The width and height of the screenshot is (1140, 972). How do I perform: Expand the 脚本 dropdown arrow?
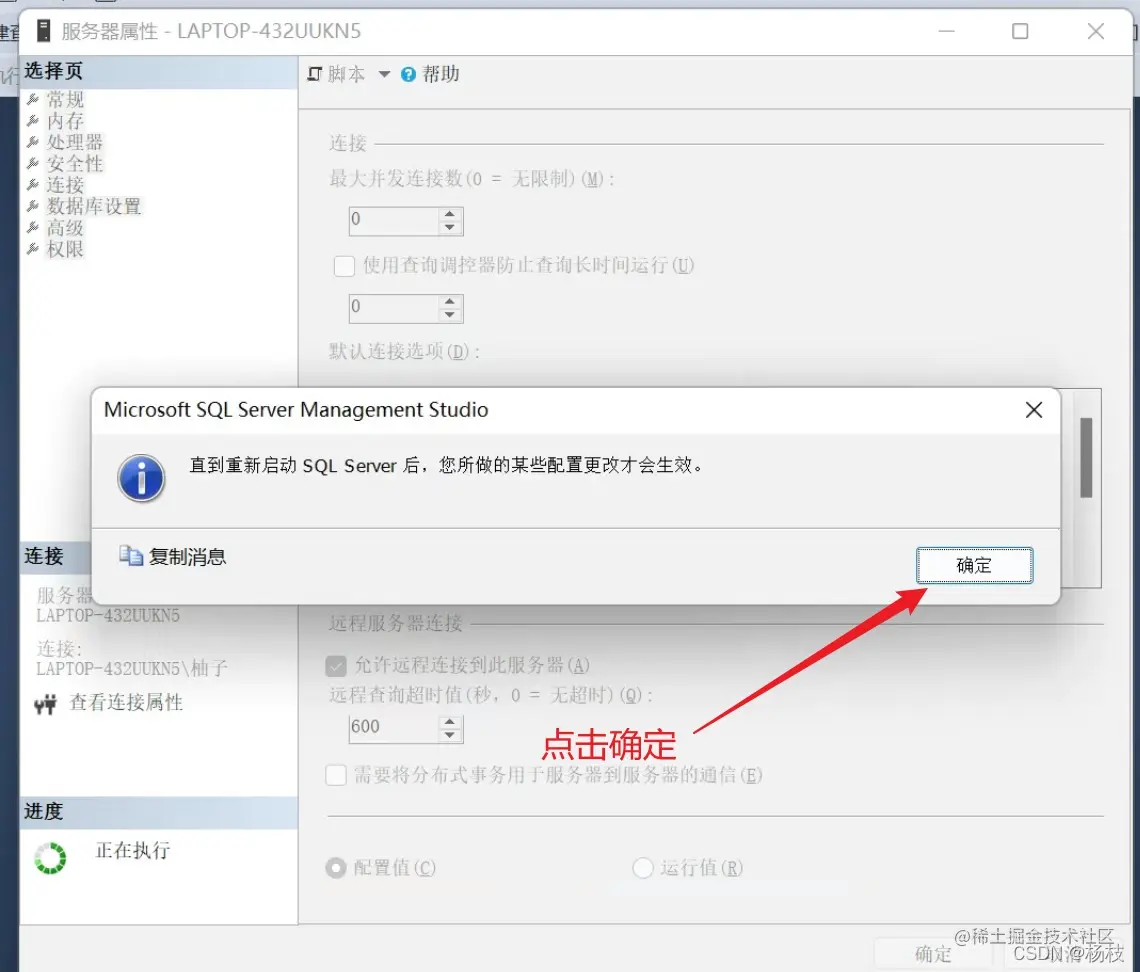click(x=384, y=74)
